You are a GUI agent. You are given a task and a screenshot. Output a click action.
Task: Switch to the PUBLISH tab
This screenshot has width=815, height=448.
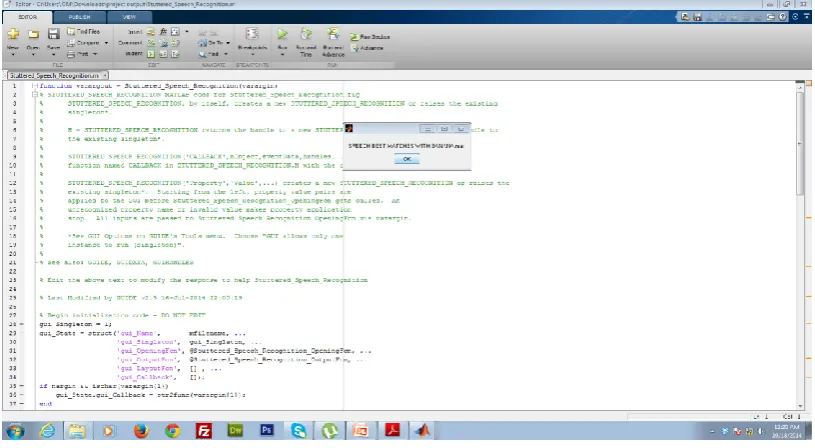tap(80, 17)
